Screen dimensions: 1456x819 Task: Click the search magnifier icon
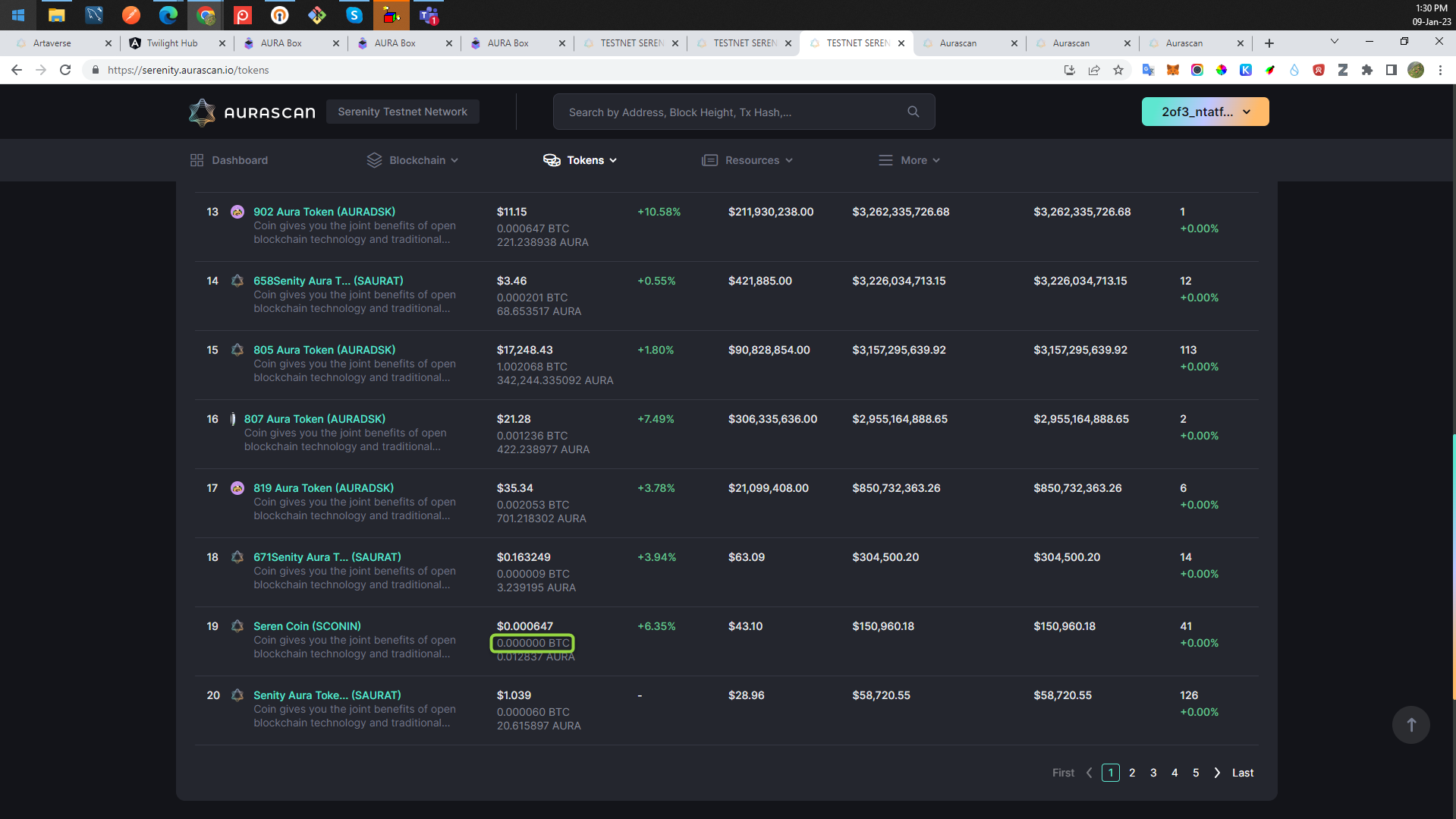913,111
